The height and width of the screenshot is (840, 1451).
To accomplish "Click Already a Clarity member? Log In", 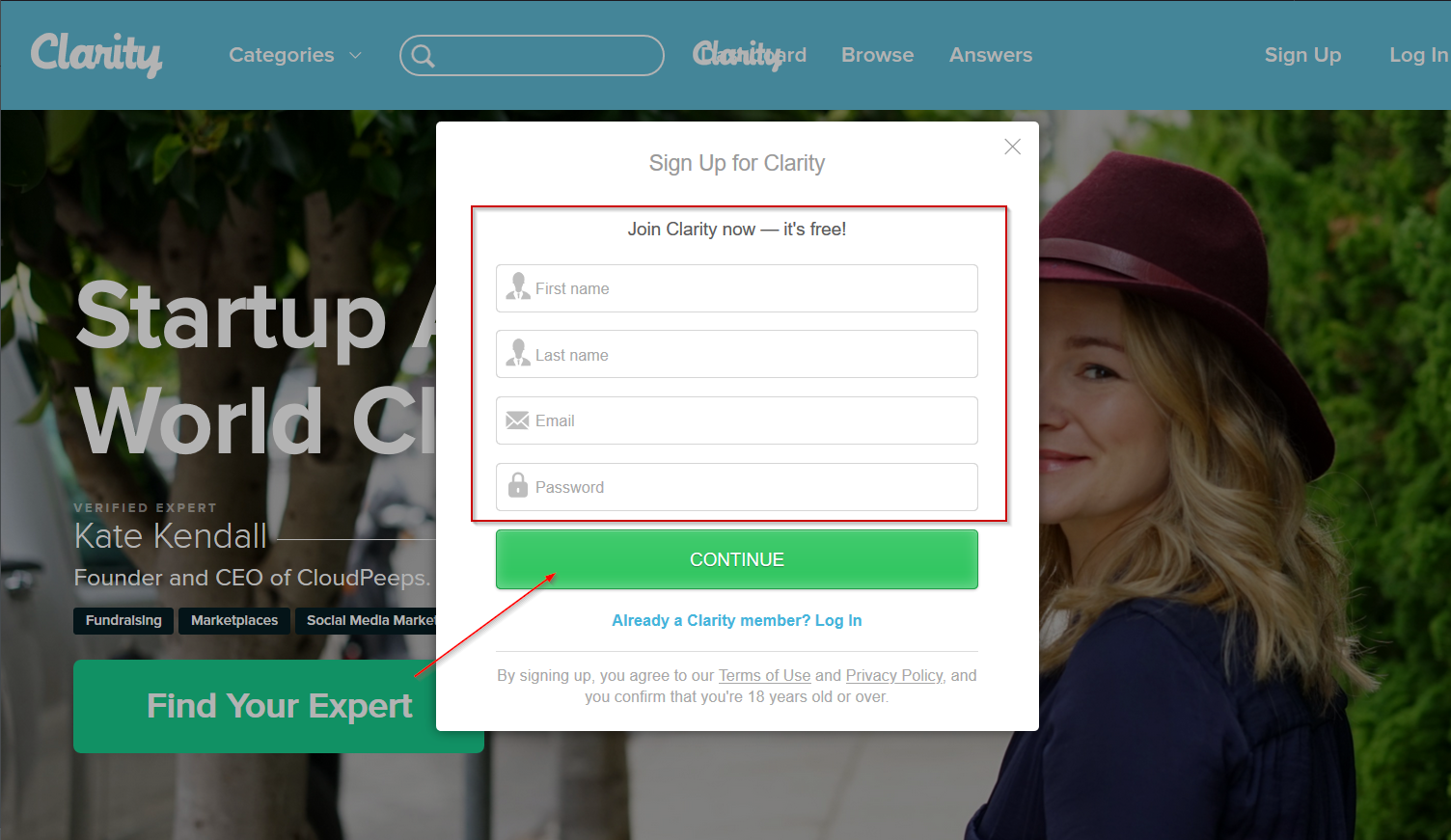I will [737, 620].
